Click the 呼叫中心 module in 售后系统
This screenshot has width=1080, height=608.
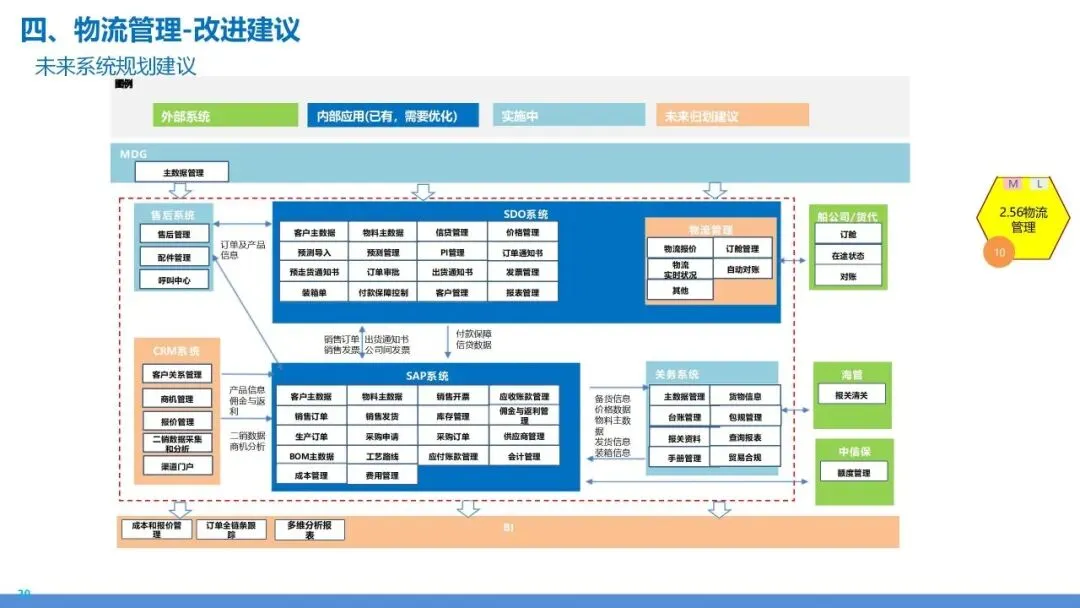click(x=172, y=279)
